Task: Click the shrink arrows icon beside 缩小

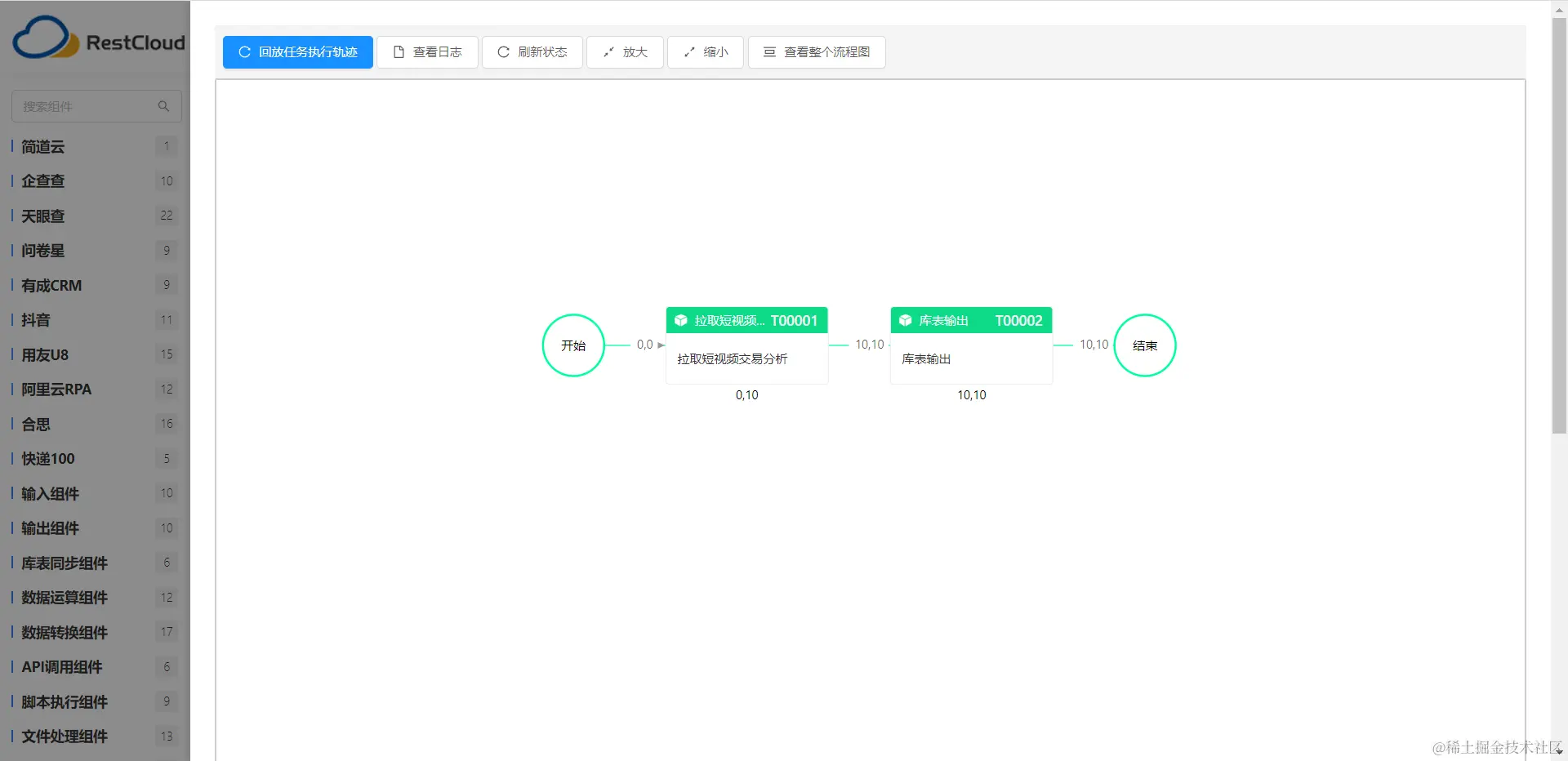Action: [689, 52]
